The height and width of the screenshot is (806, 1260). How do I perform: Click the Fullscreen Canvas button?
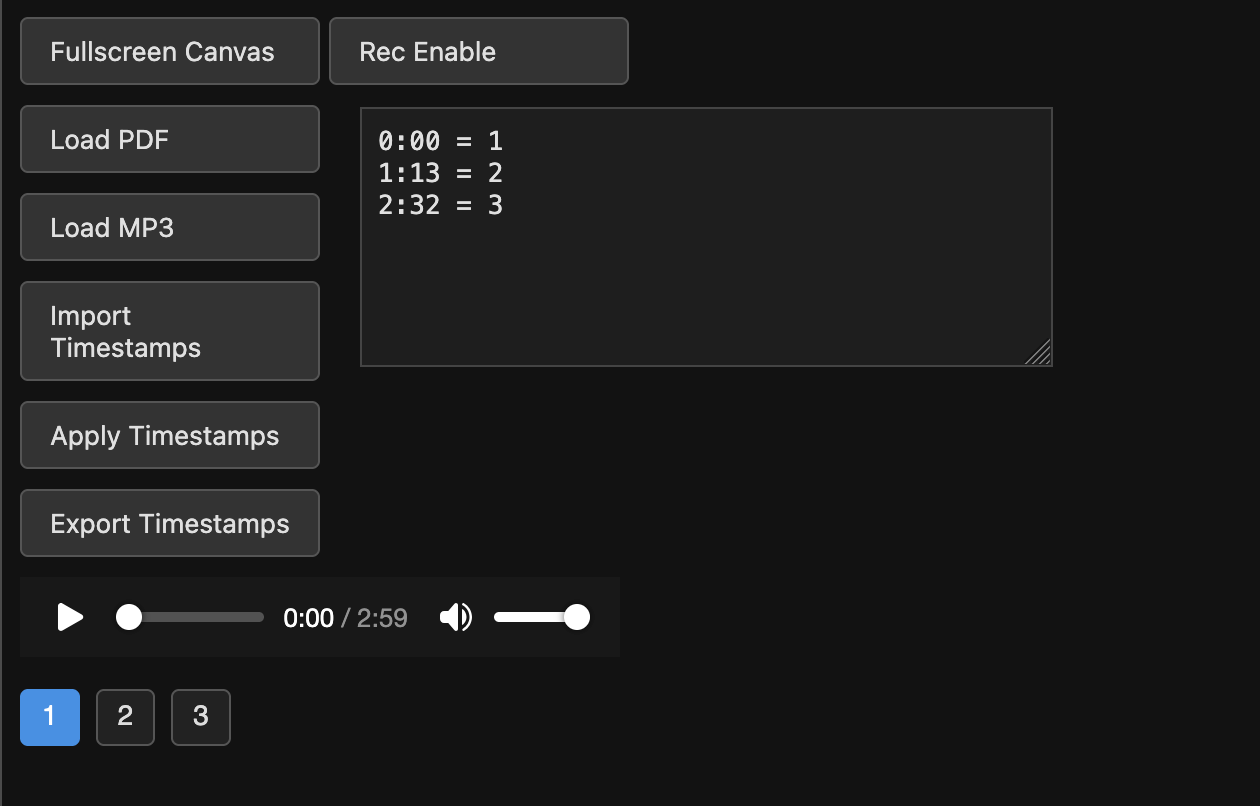tap(170, 51)
